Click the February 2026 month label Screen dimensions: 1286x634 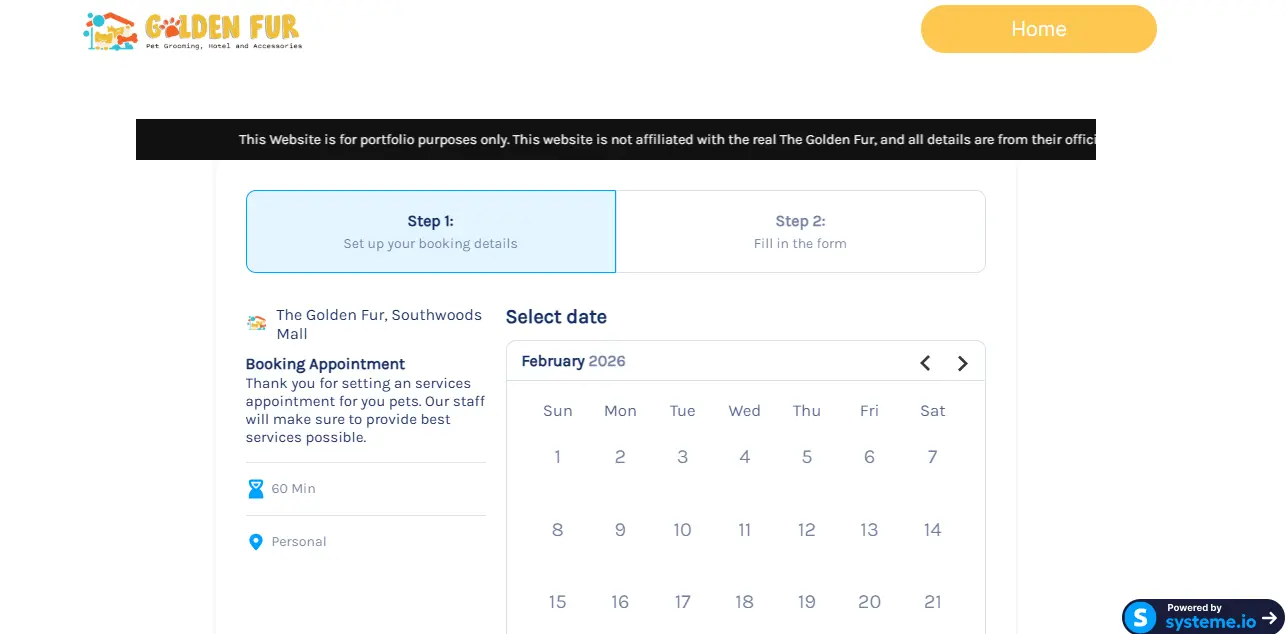(x=573, y=362)
